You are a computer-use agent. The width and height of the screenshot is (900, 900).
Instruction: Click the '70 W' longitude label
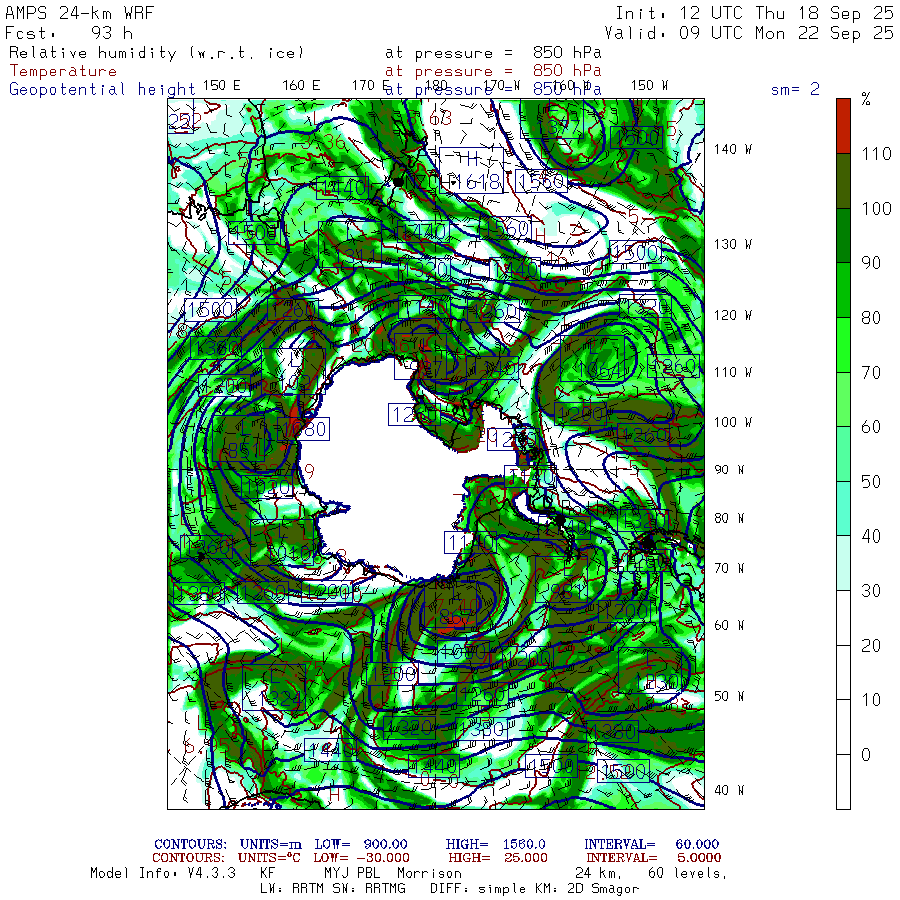tap(729, 568)
